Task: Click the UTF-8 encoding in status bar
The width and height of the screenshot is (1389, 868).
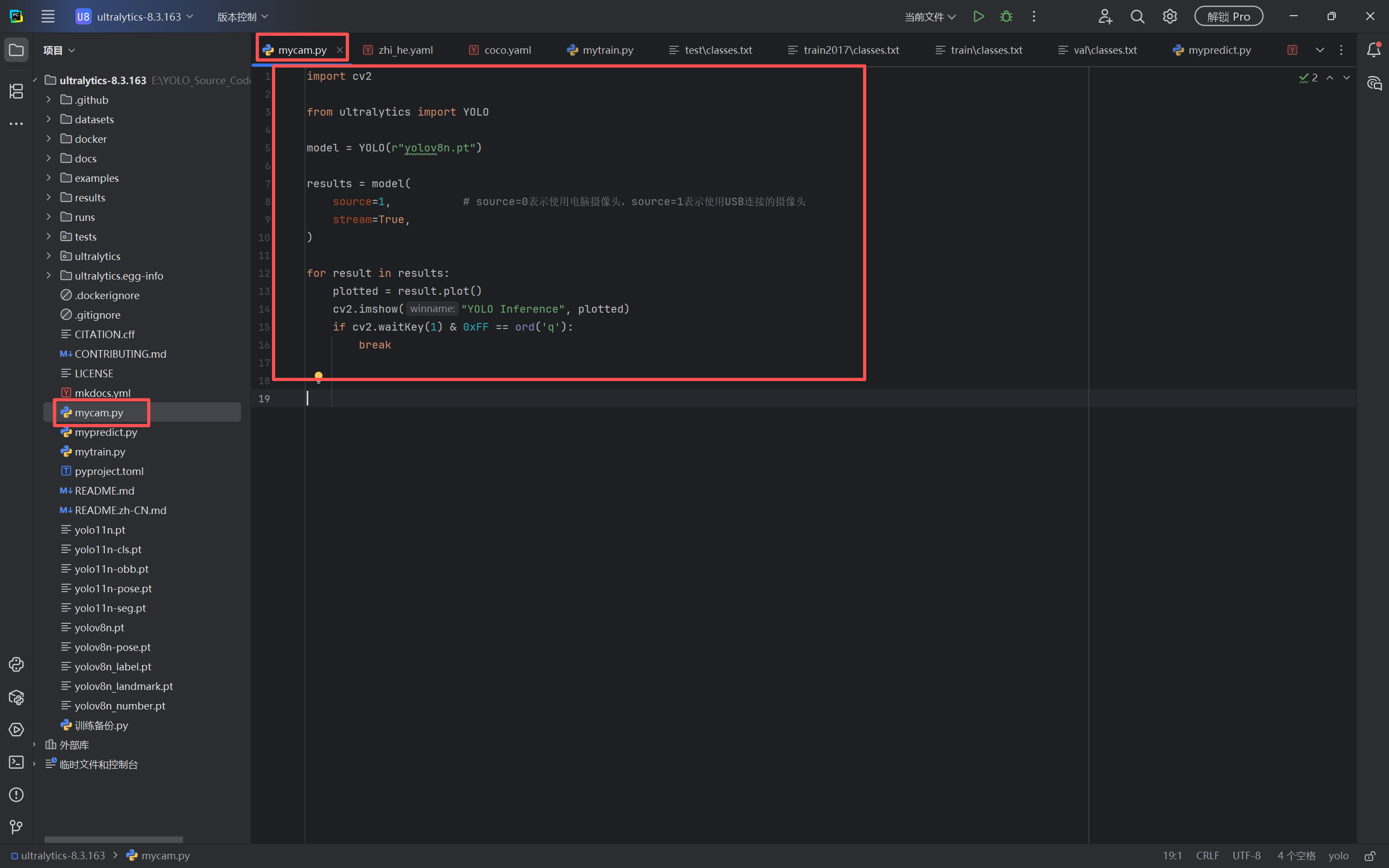Action: click(1246, 856)
